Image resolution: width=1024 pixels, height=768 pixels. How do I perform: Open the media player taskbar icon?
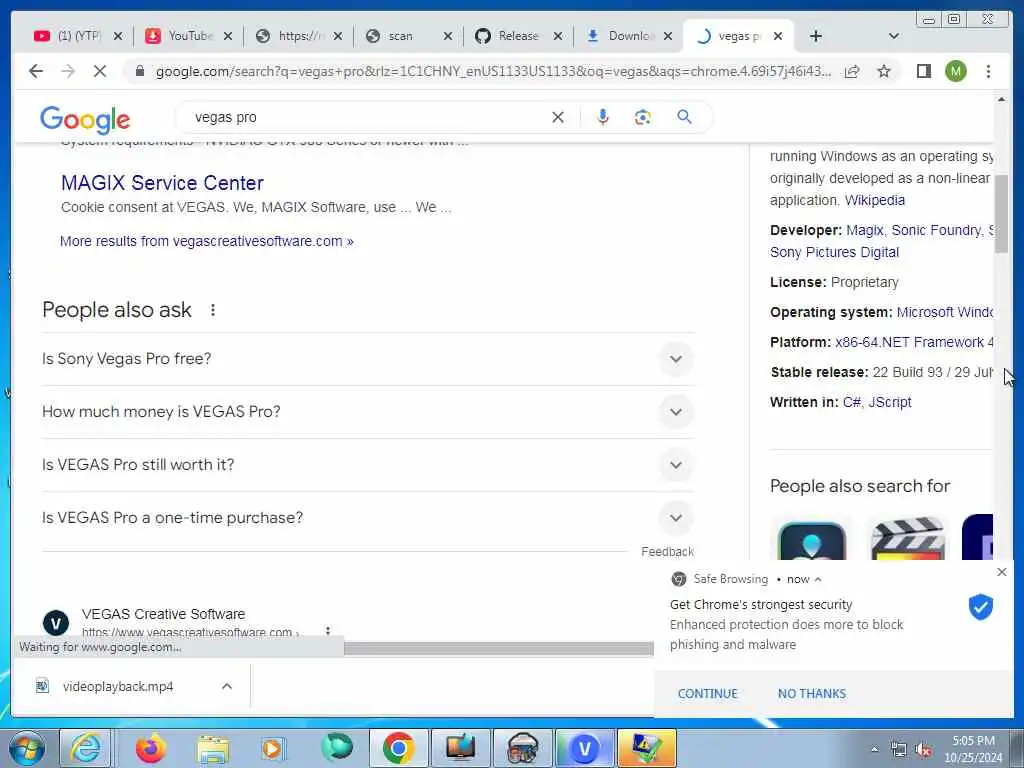tap(272, 748)
